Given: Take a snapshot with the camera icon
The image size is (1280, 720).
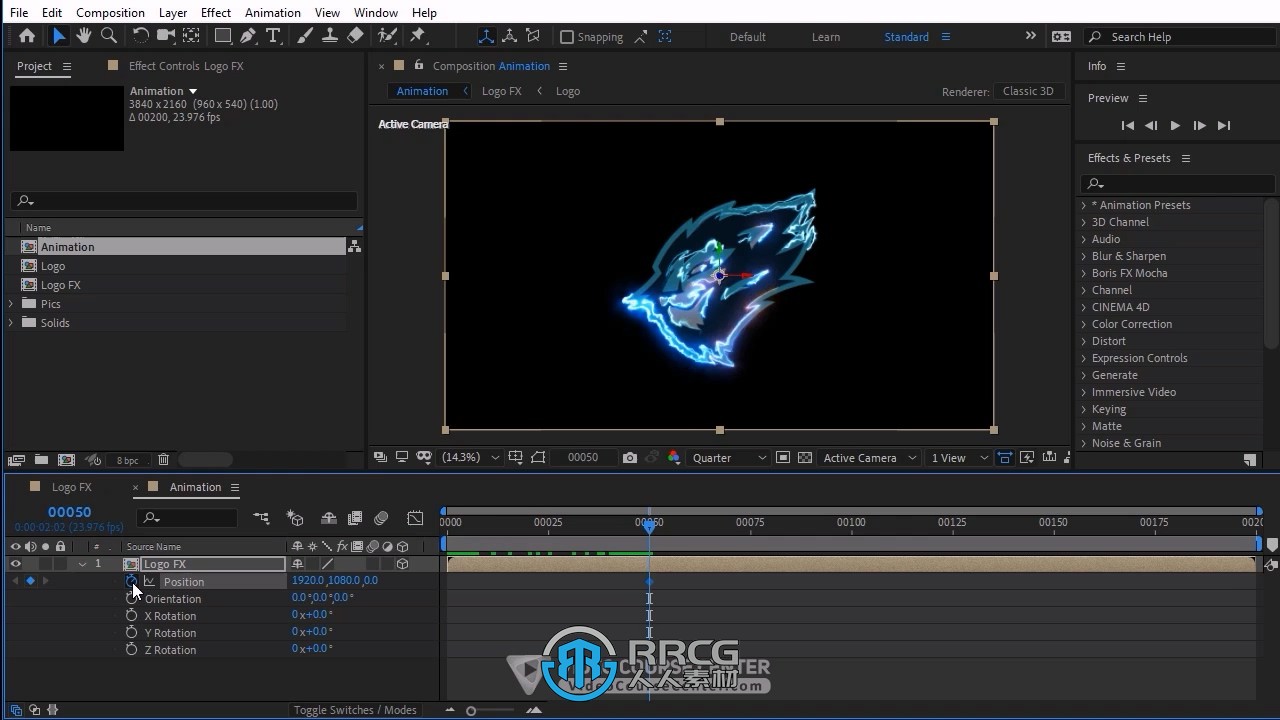Looking at the screenshot, I should [x=629, y=458].
